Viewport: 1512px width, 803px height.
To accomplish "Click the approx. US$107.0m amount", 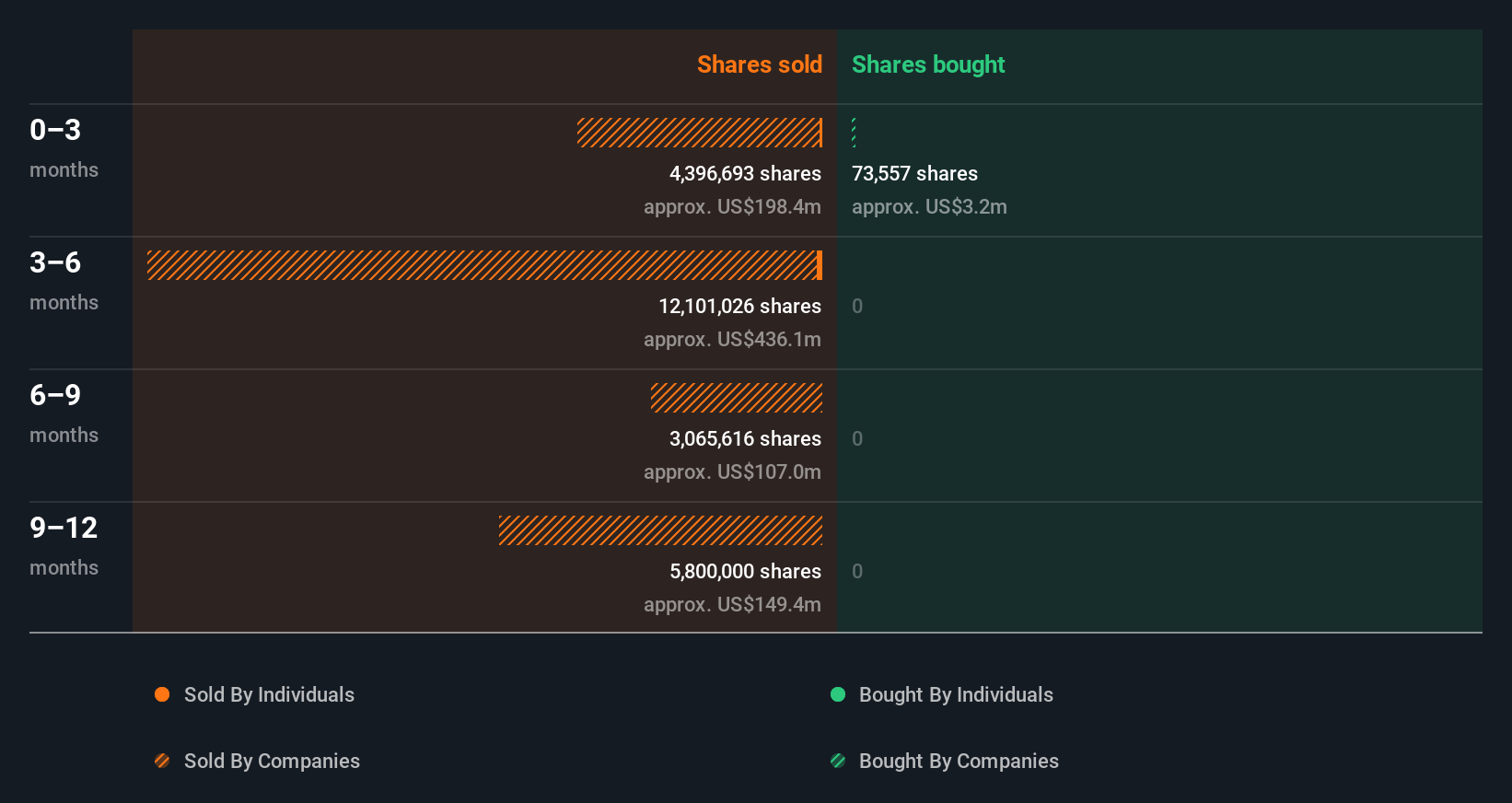I will pyautogui.click(x=732, y=471).
